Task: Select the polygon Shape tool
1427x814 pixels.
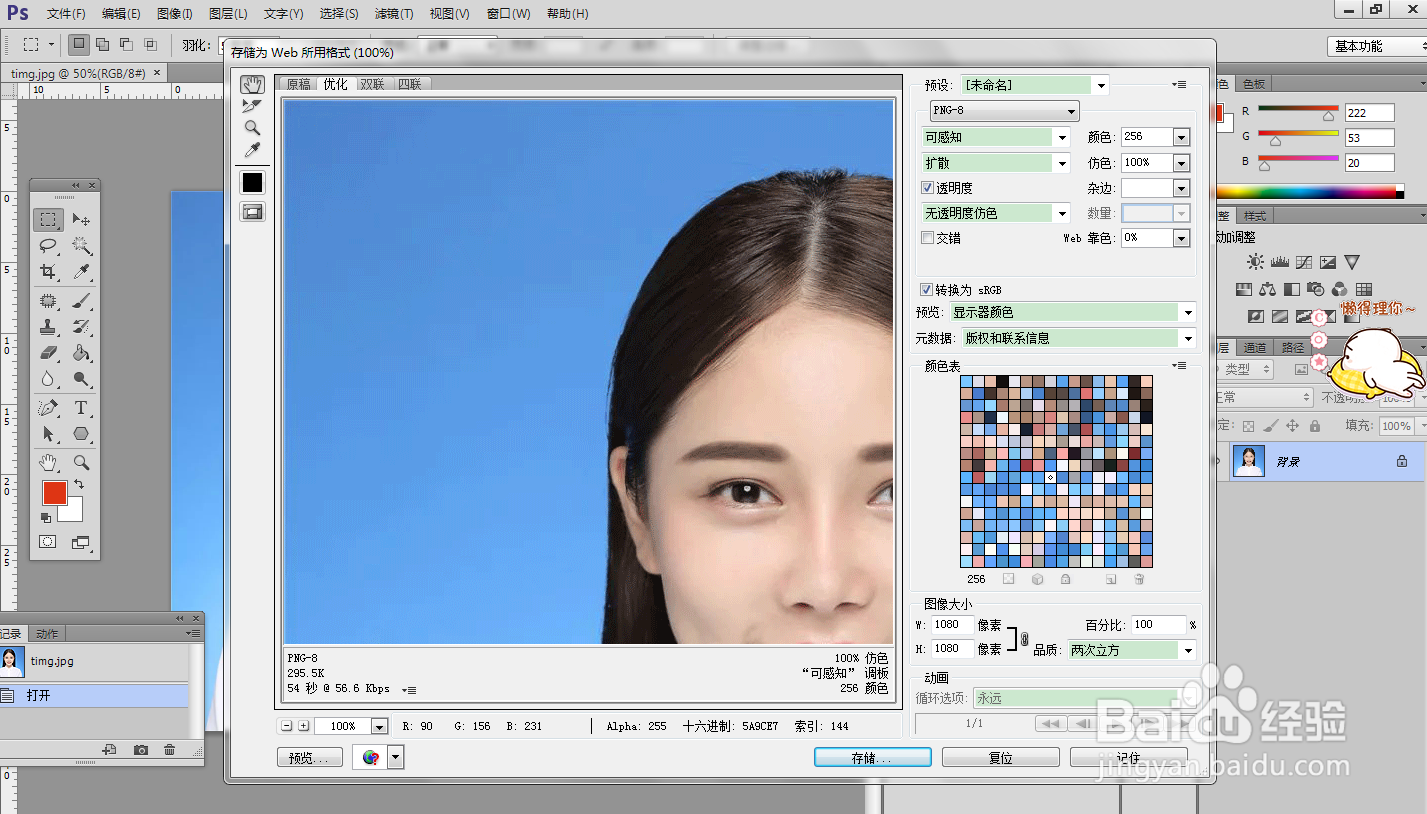Action: 81,434
